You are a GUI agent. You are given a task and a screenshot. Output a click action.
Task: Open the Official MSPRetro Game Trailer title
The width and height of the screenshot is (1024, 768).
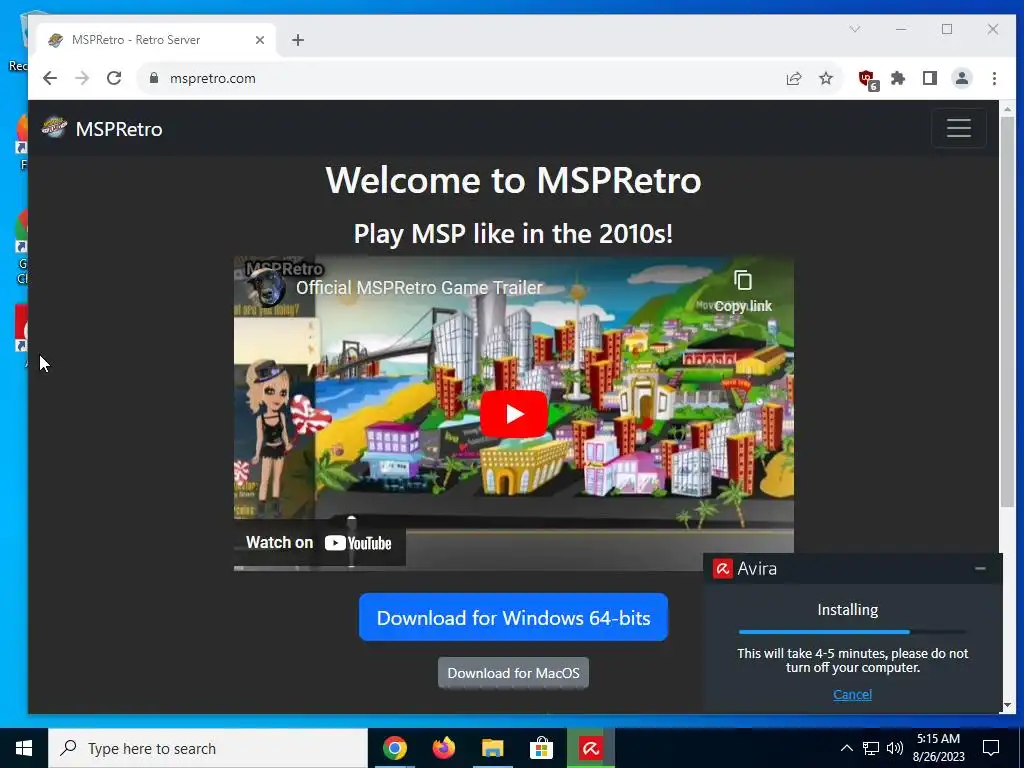419,287
